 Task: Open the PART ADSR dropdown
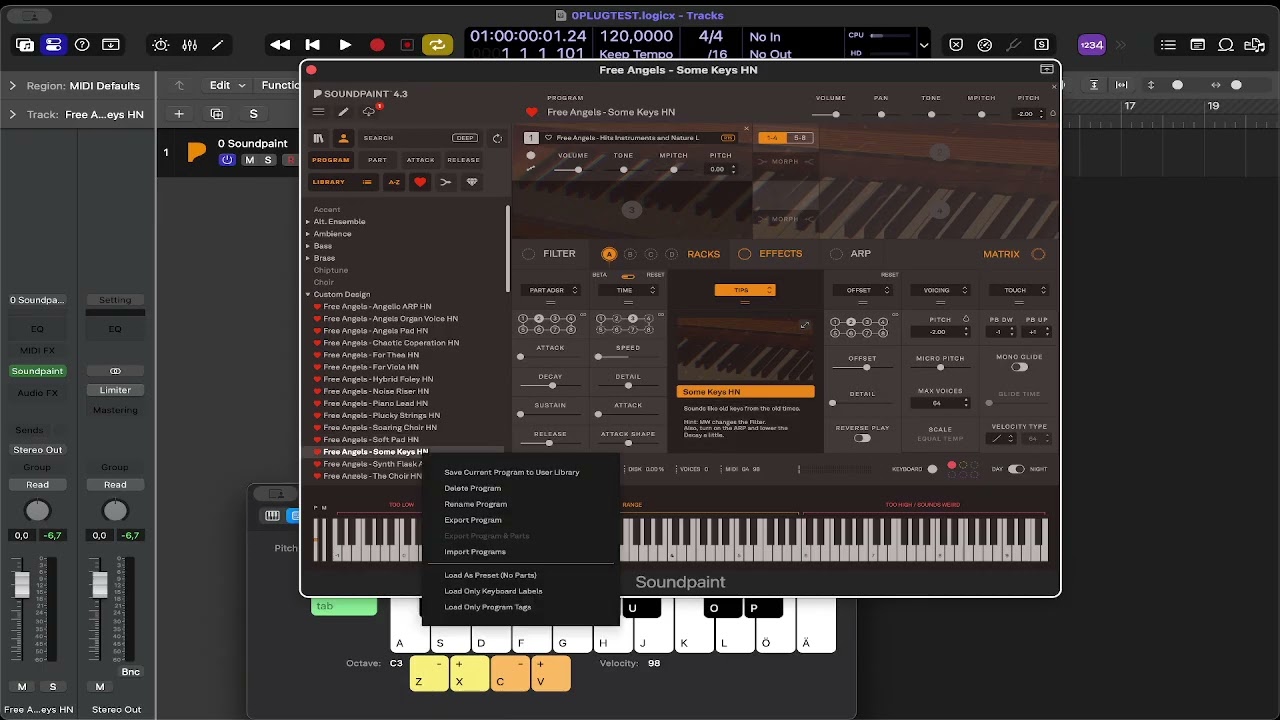[x=549, y=290]
